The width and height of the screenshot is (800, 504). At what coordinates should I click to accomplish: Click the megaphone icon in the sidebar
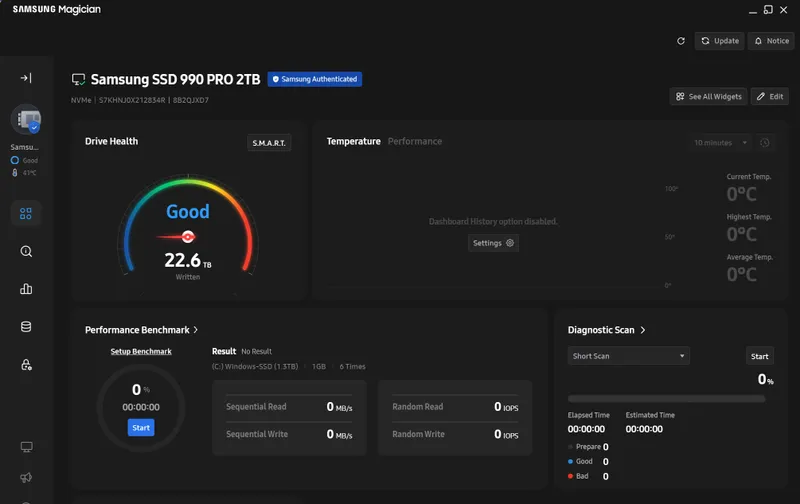point(26,477)
